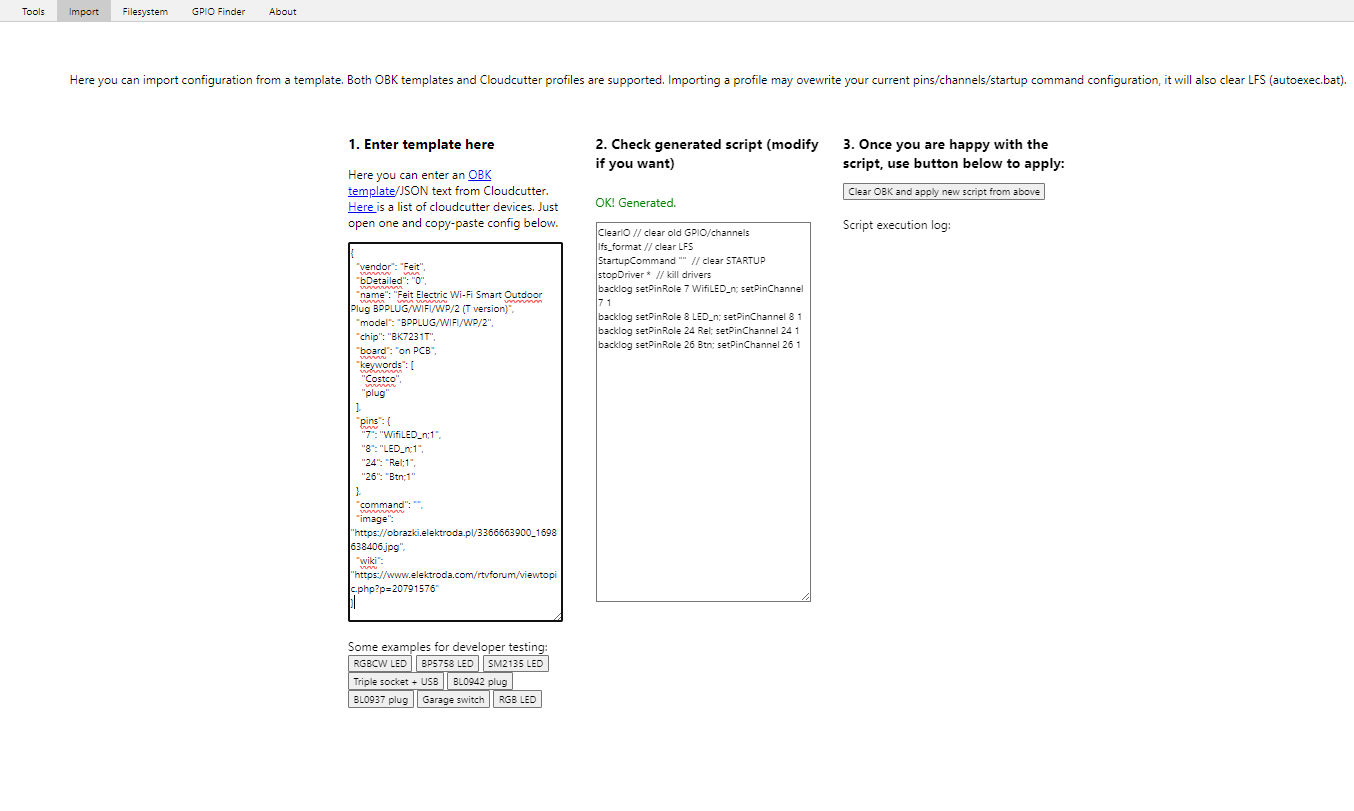Click the '"board": "on PCB"' line
Viewport: 1354px width, 811px height.
click(396, 351)
